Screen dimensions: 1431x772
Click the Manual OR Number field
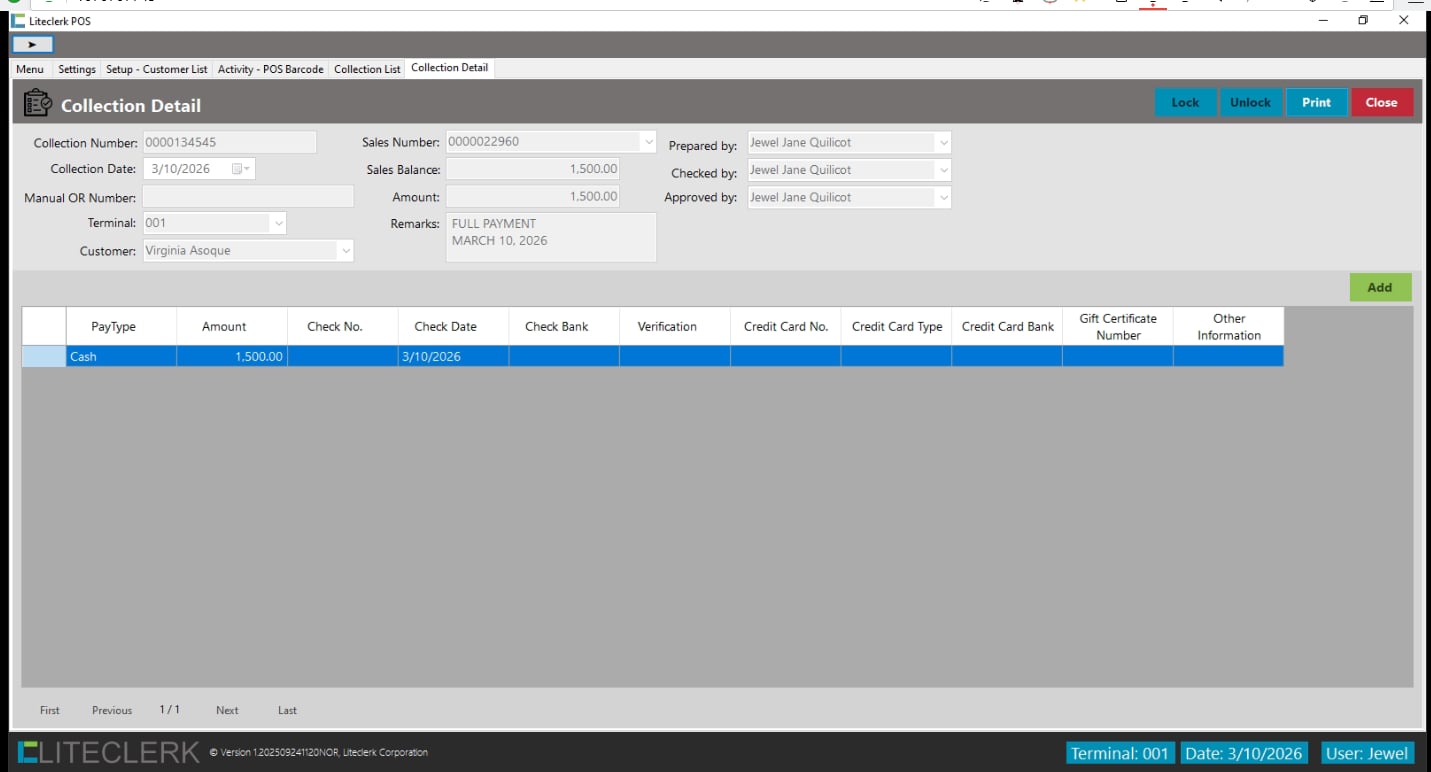click(248, 197)
